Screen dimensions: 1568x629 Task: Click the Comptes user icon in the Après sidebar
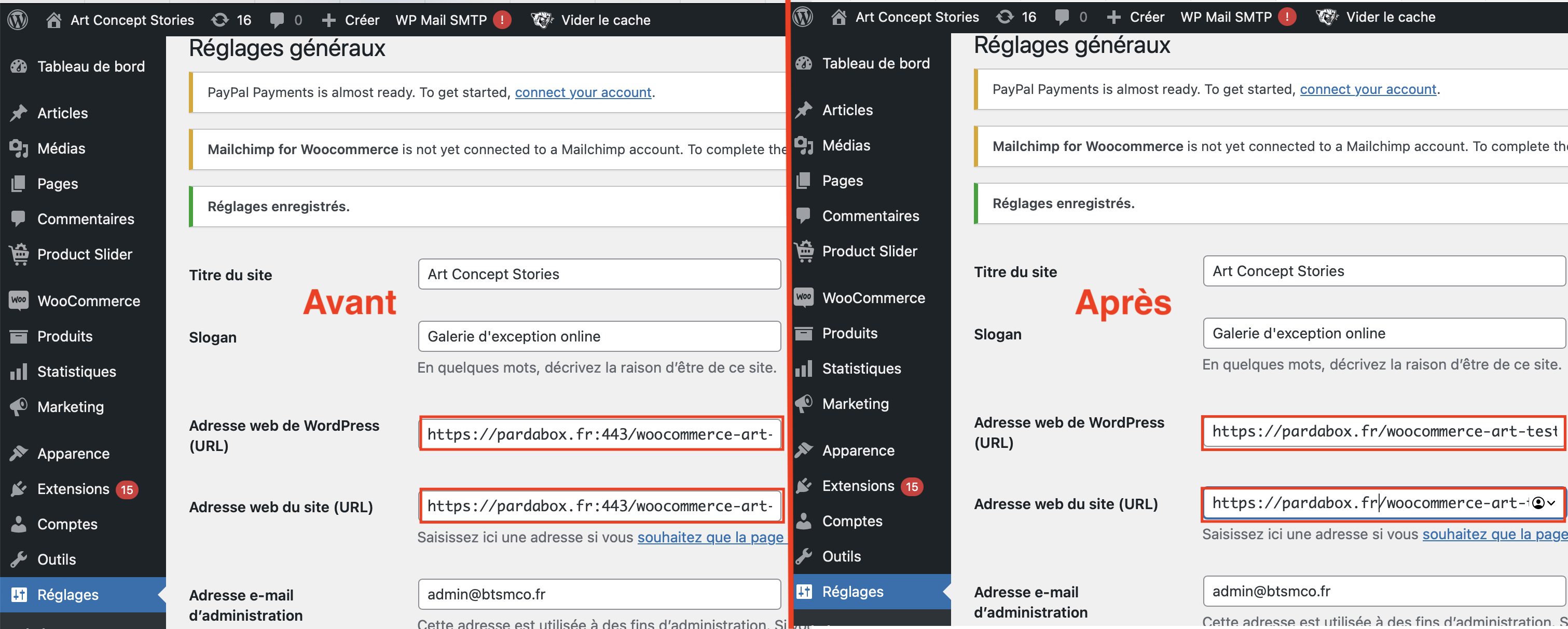pyautogui.click(x=804, y=521)
